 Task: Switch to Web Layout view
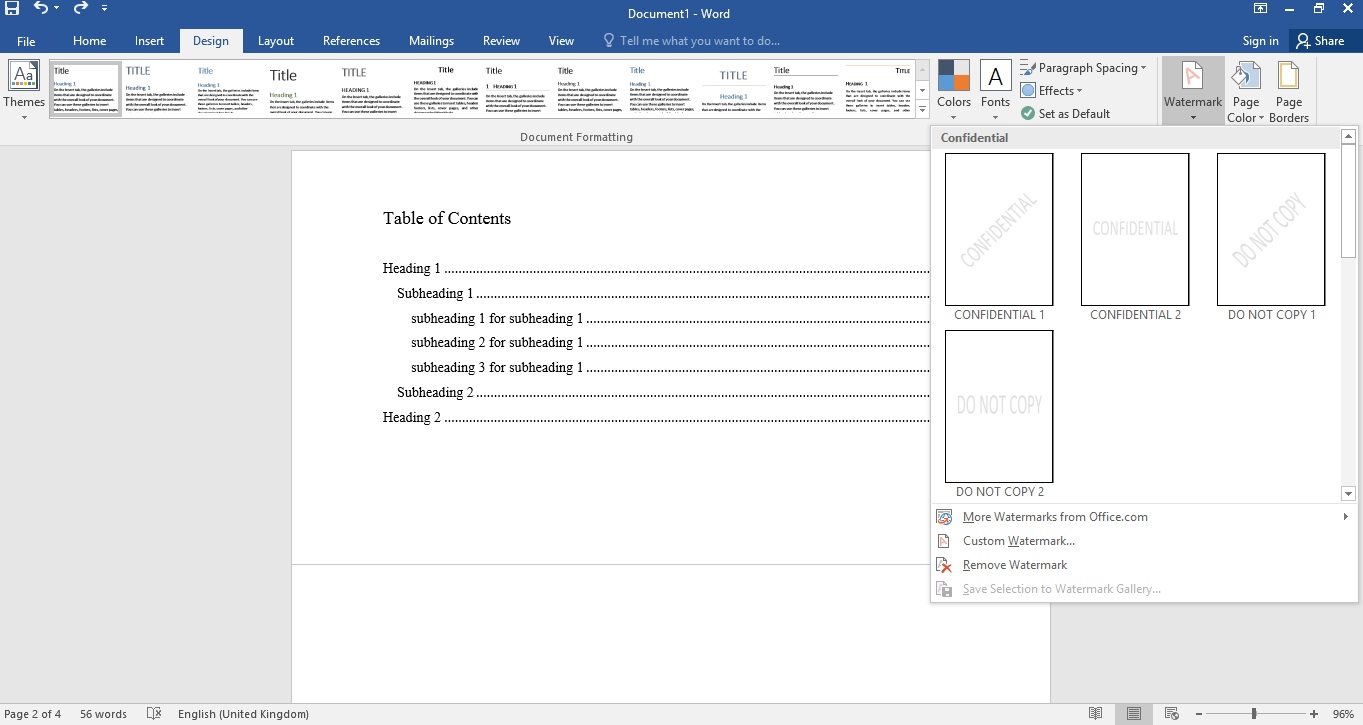[x=1171, y=714]
